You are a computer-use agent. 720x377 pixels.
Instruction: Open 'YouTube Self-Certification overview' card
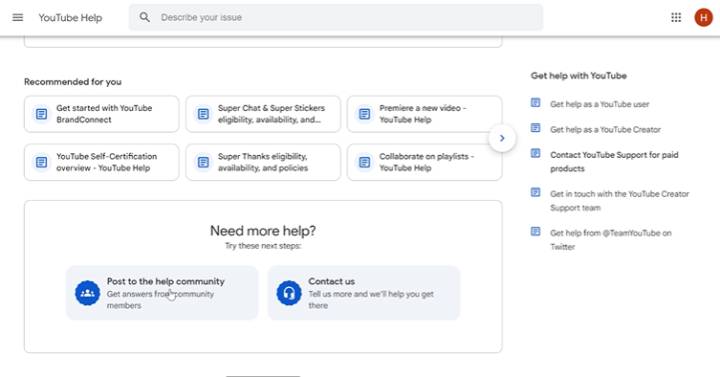(x=101, y=162)
